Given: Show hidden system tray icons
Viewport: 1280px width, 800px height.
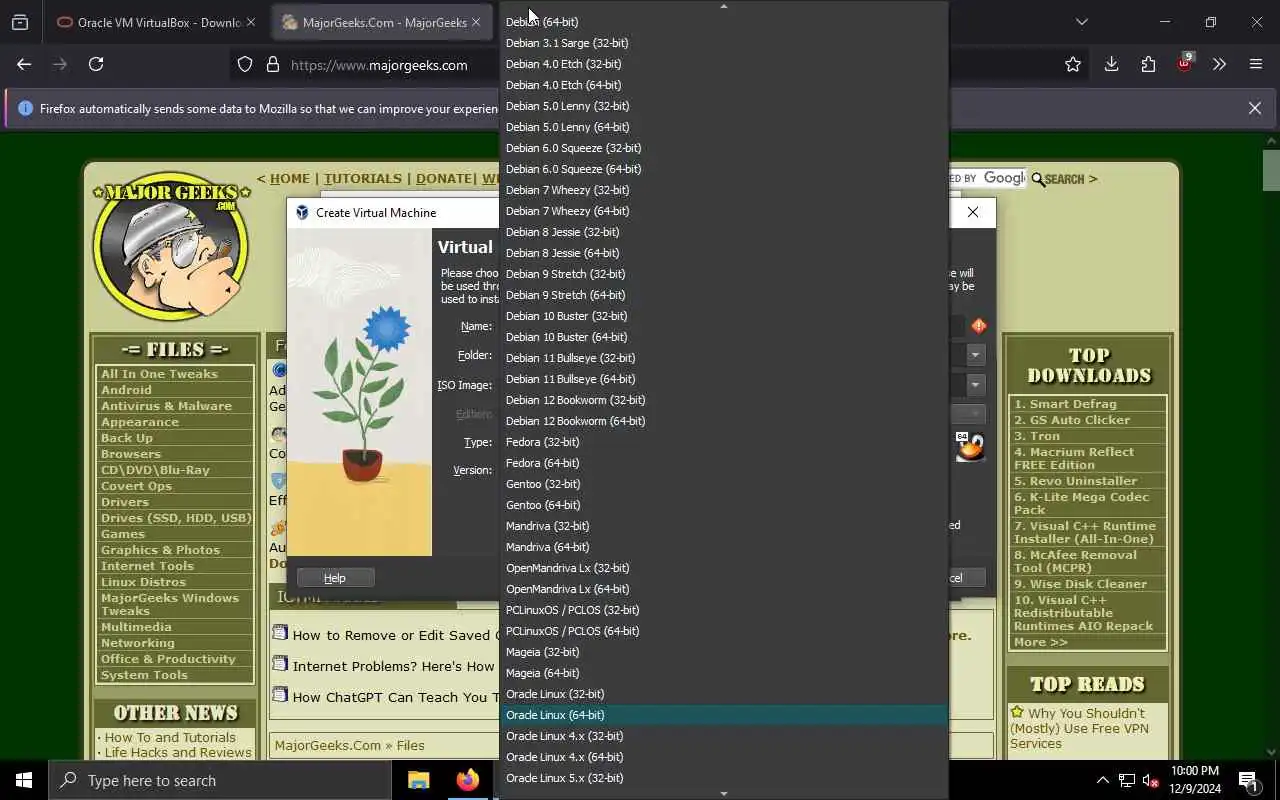Looking at the screenshot, I should click(1102, 780).
